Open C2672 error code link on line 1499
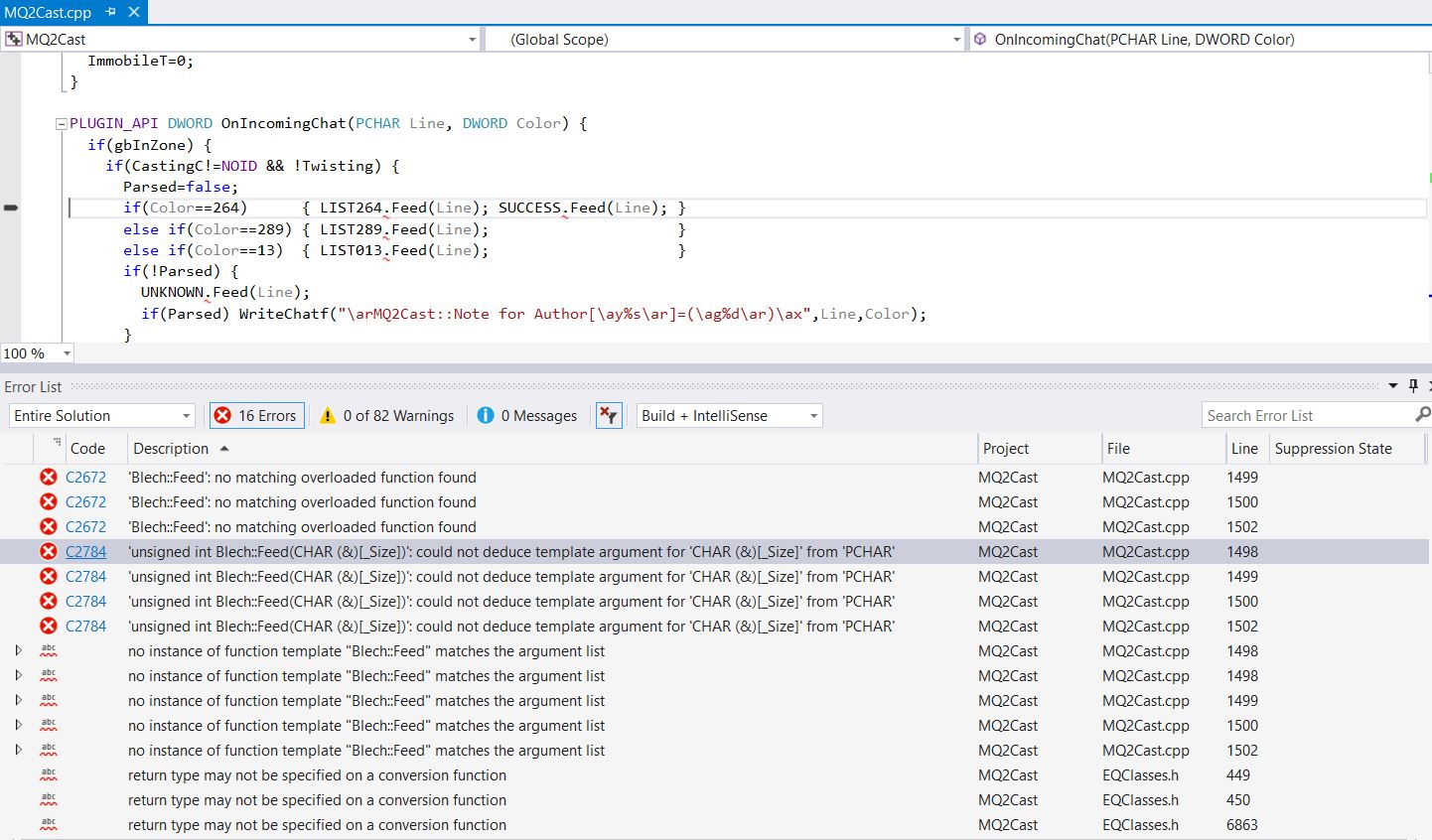Viewport: 1432px width, 840px height. pos(85,478)
